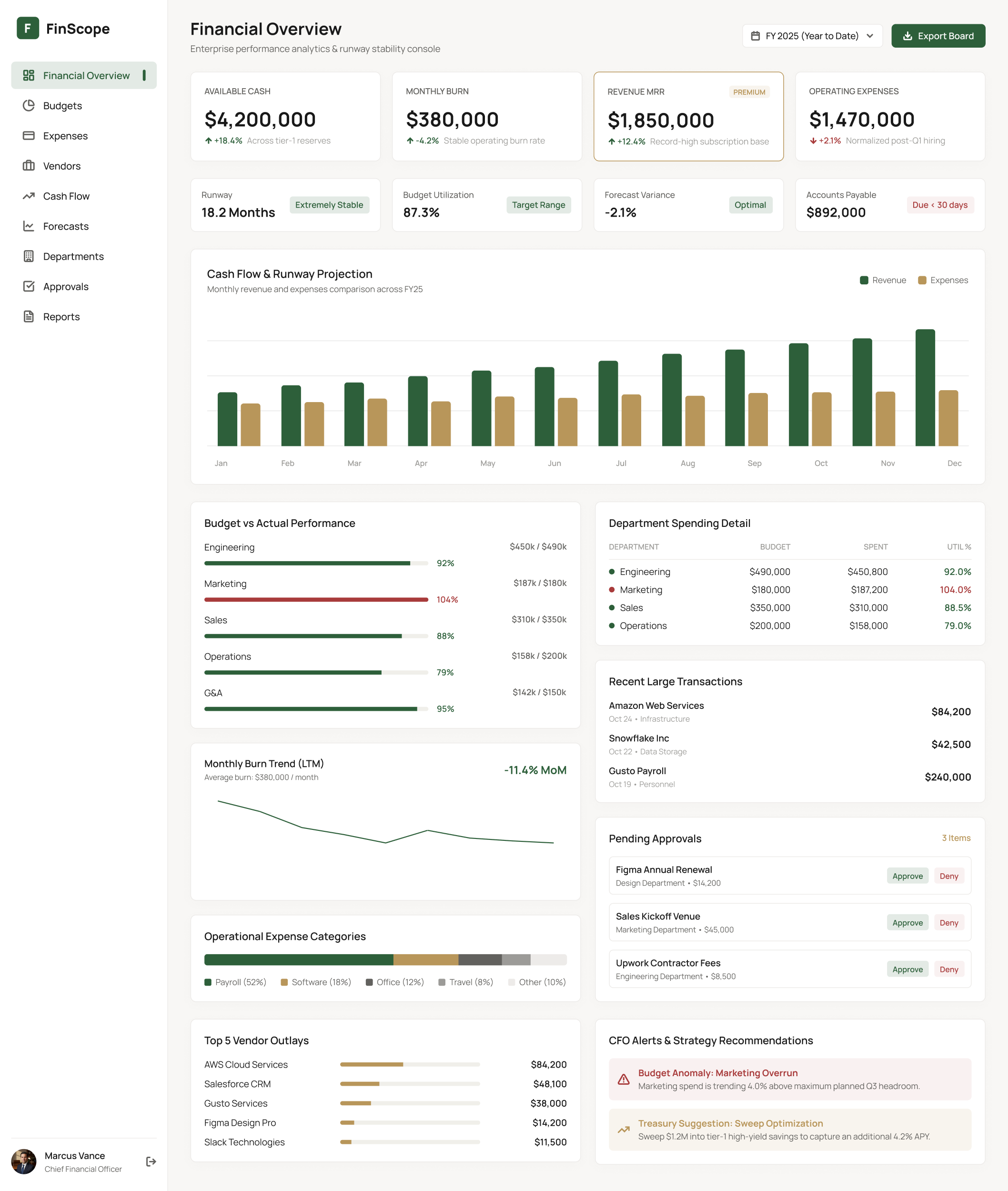Screen dimensions: 1008x1191
Task: Click the Forecasts line chart icon
Action: (29, 226)
